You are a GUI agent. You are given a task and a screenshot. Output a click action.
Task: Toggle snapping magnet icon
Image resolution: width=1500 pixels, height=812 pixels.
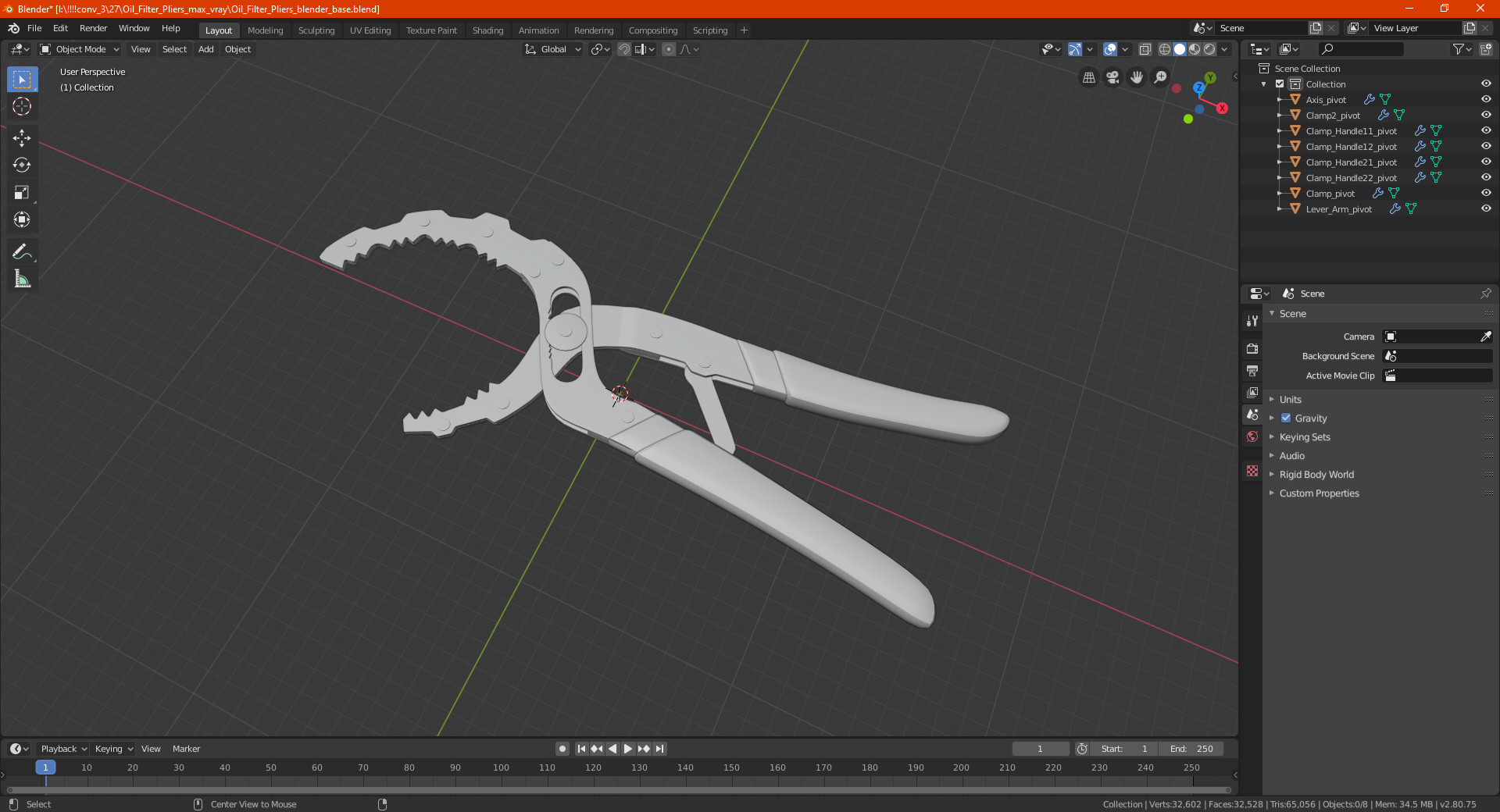coord(624,49)
